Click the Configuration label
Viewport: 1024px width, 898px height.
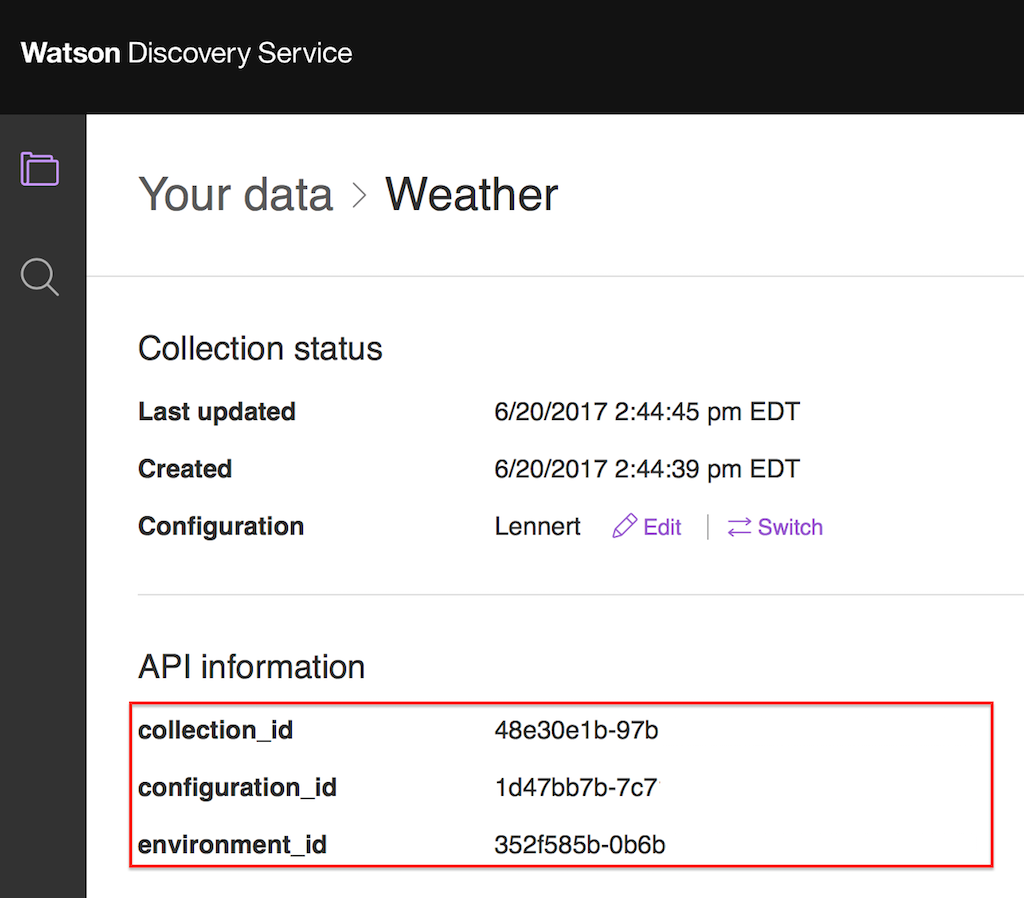(221, 526)
